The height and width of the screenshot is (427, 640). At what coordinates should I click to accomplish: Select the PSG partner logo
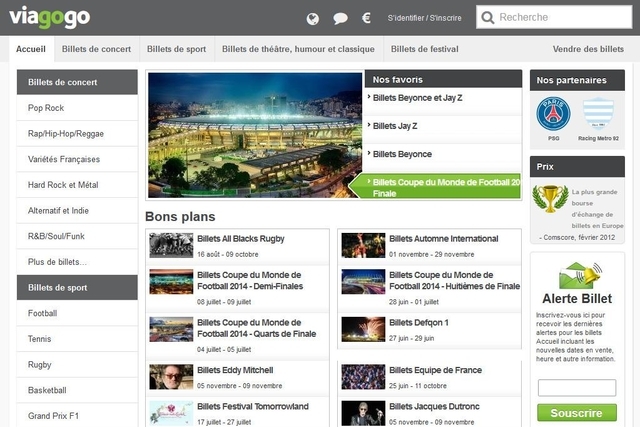[x=553, y=114]
